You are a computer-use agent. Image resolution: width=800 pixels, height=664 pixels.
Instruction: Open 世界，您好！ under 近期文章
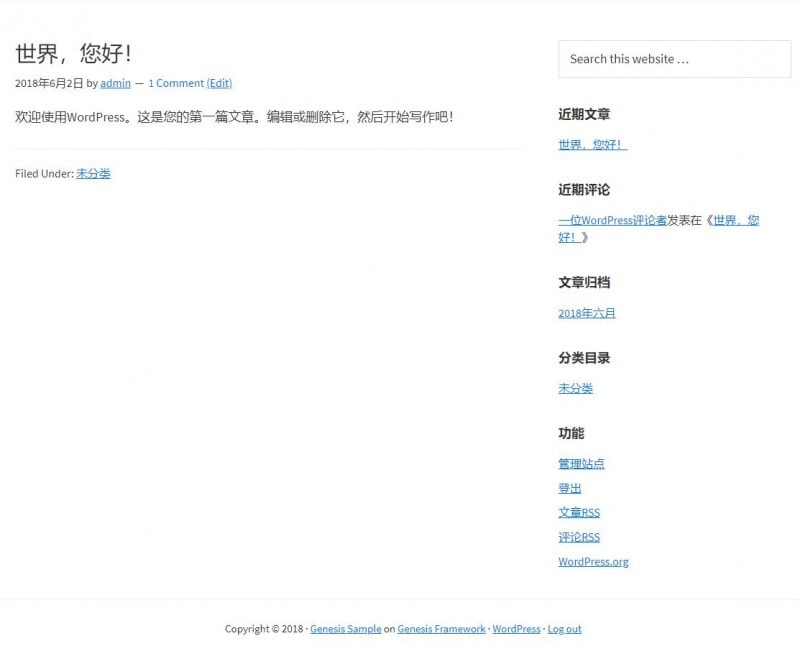(x=592, y=144)
